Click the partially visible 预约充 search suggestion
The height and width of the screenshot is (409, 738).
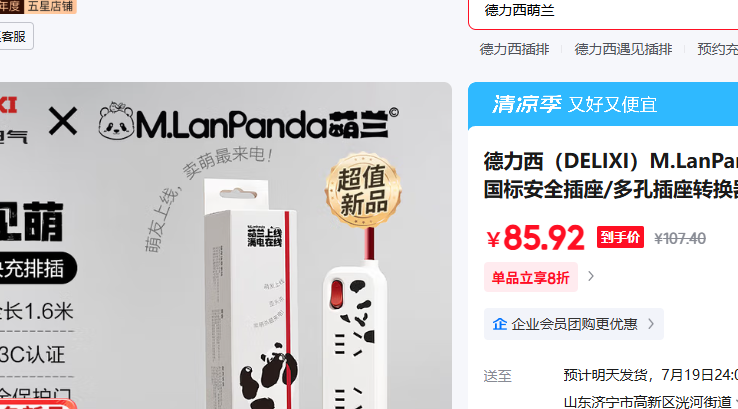(717, 49)
